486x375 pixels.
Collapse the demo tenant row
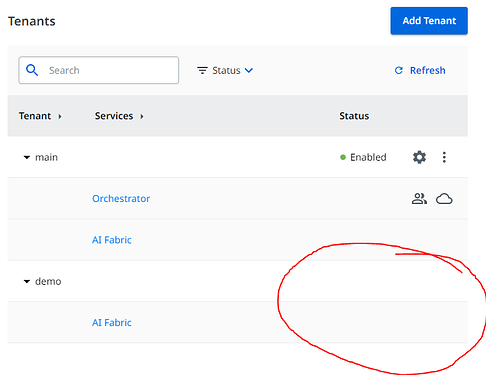click(27, 282)
